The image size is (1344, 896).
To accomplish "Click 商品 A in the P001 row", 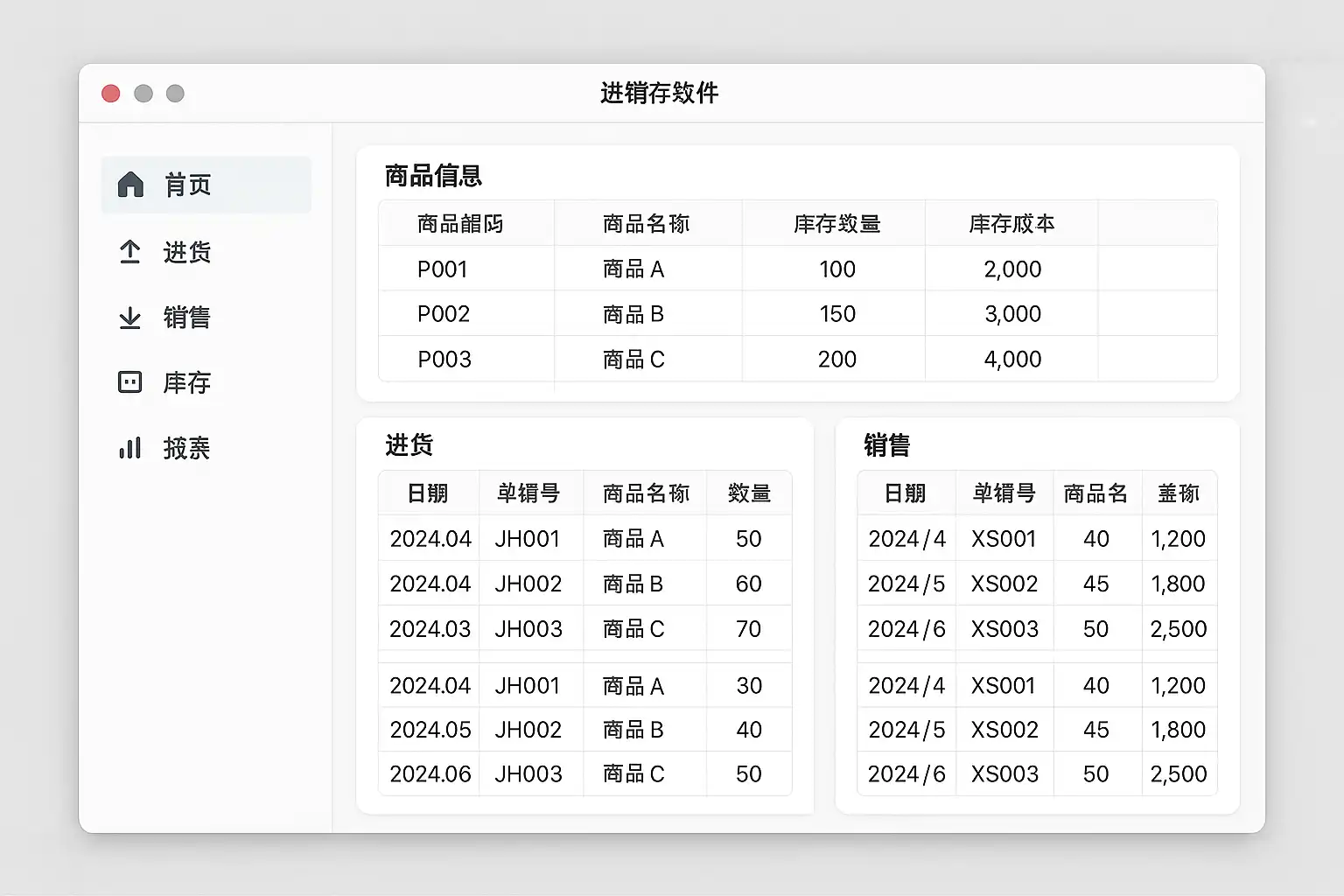I will coord(633,269).
